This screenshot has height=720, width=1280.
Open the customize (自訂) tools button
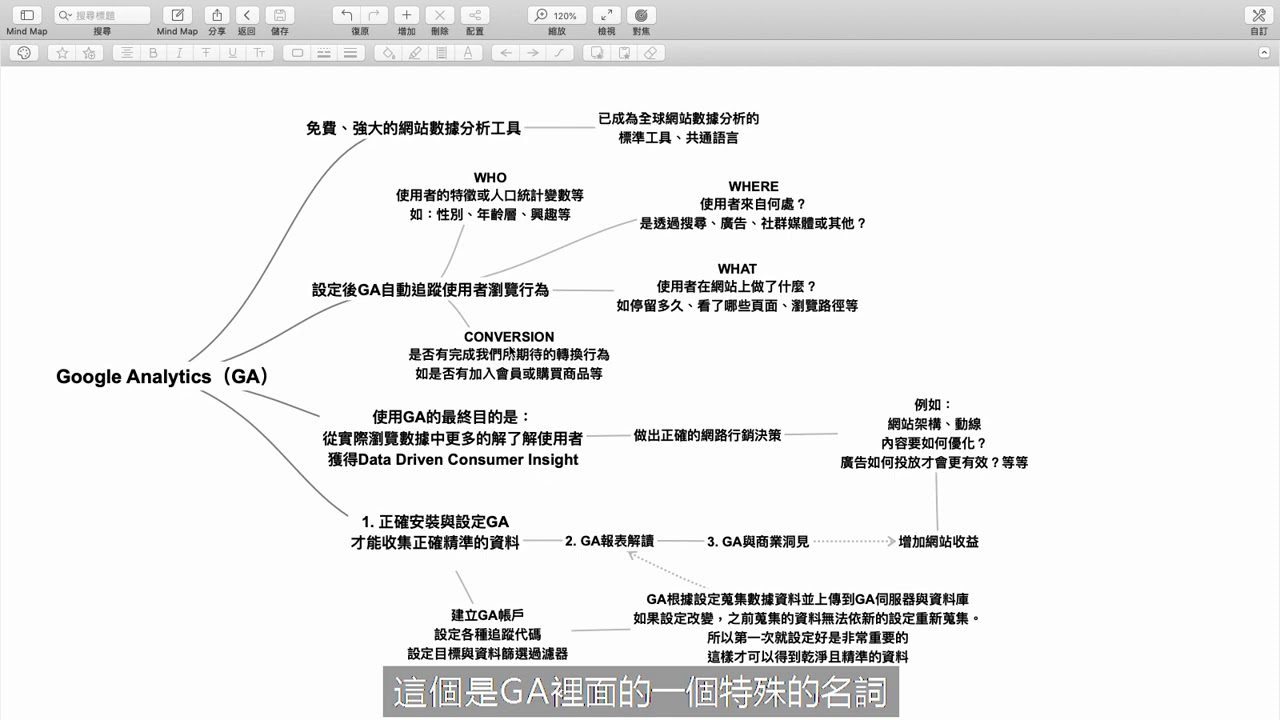click(1259, 15)
